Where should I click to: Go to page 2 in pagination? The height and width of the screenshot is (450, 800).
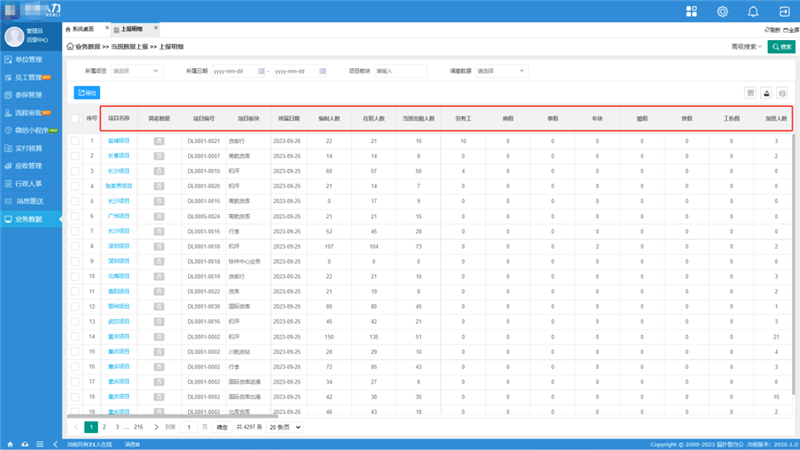click(x=104, y=427)
